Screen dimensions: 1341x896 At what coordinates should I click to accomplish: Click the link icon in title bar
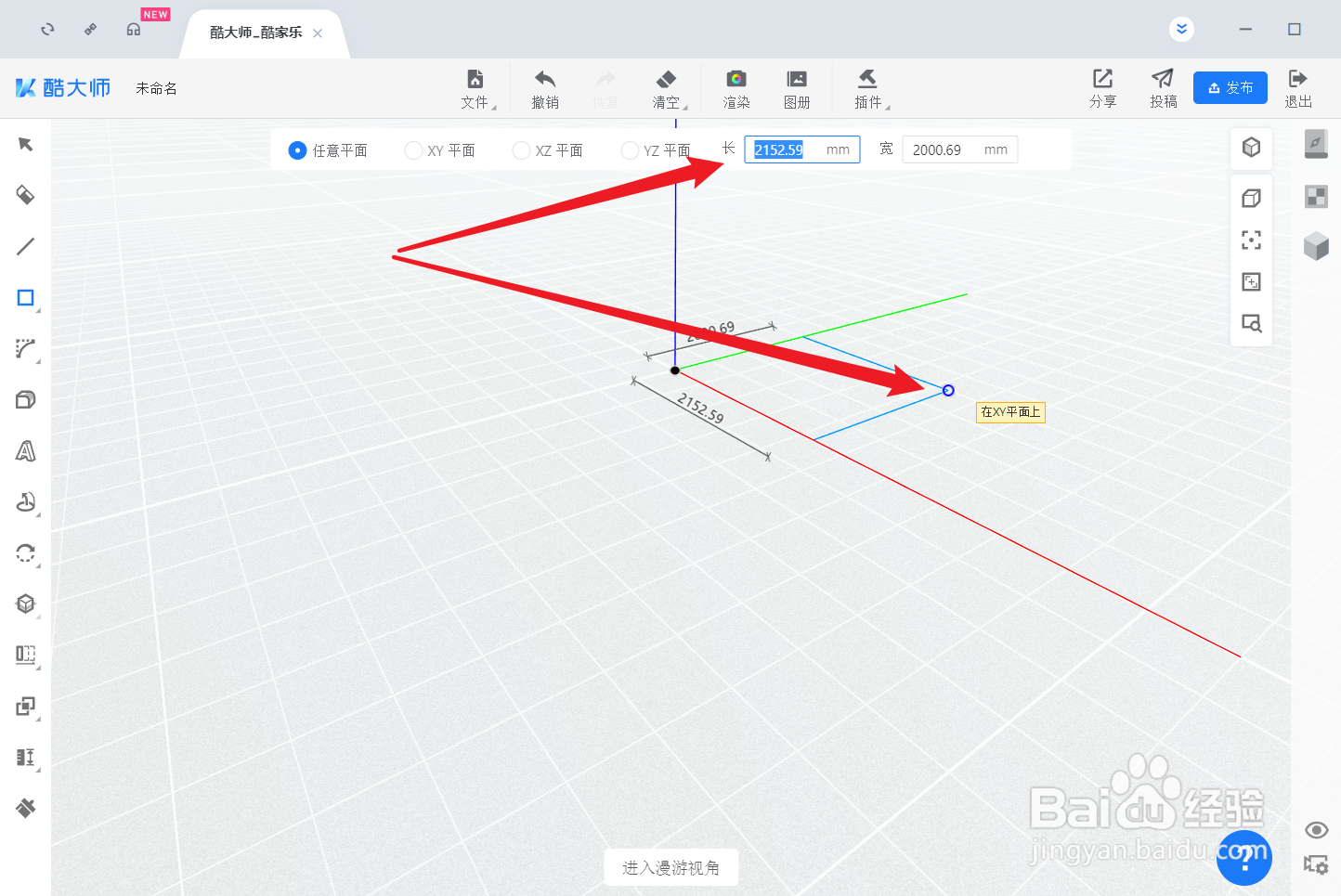90,30
